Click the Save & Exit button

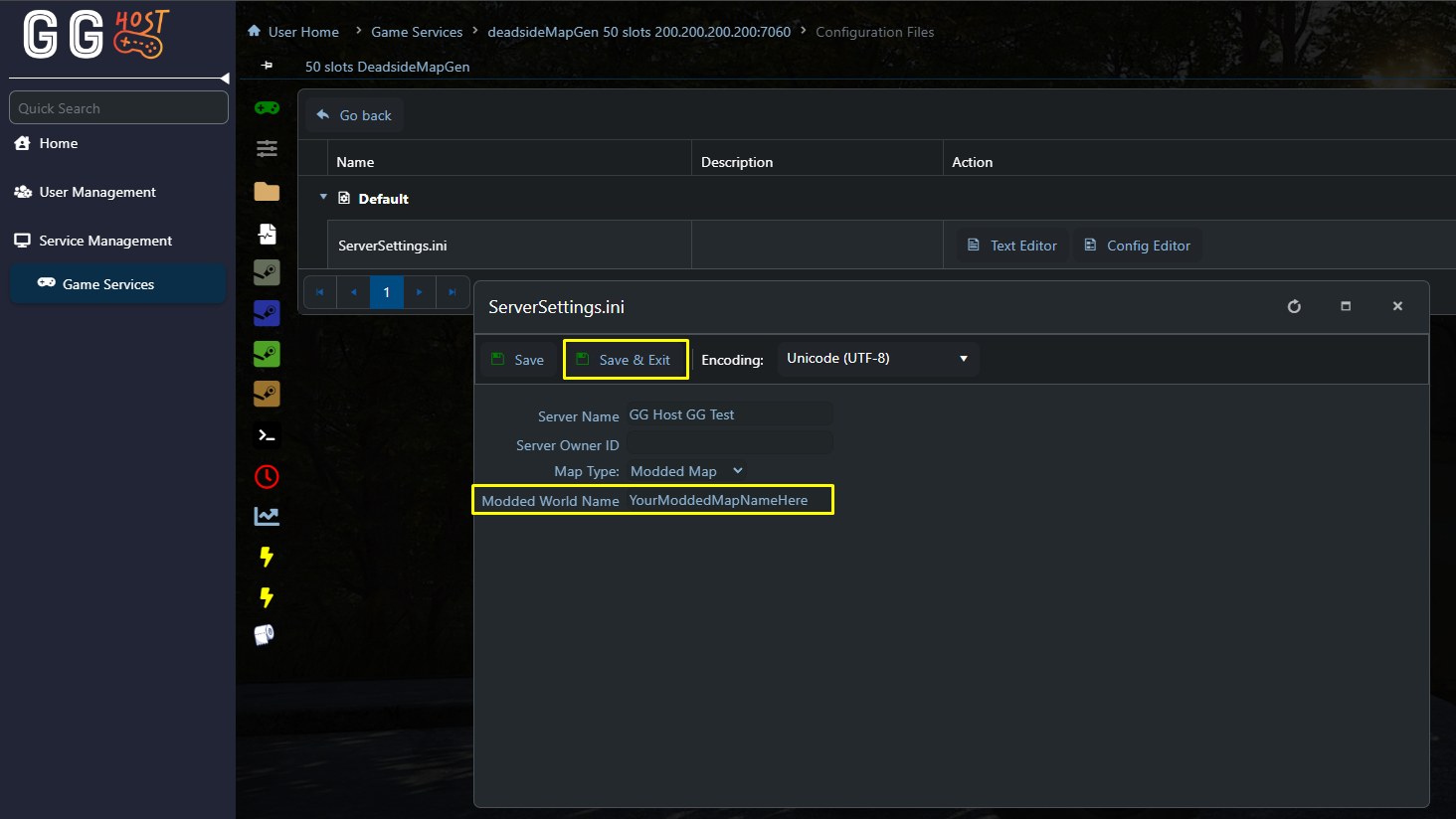tap(626, 360)
